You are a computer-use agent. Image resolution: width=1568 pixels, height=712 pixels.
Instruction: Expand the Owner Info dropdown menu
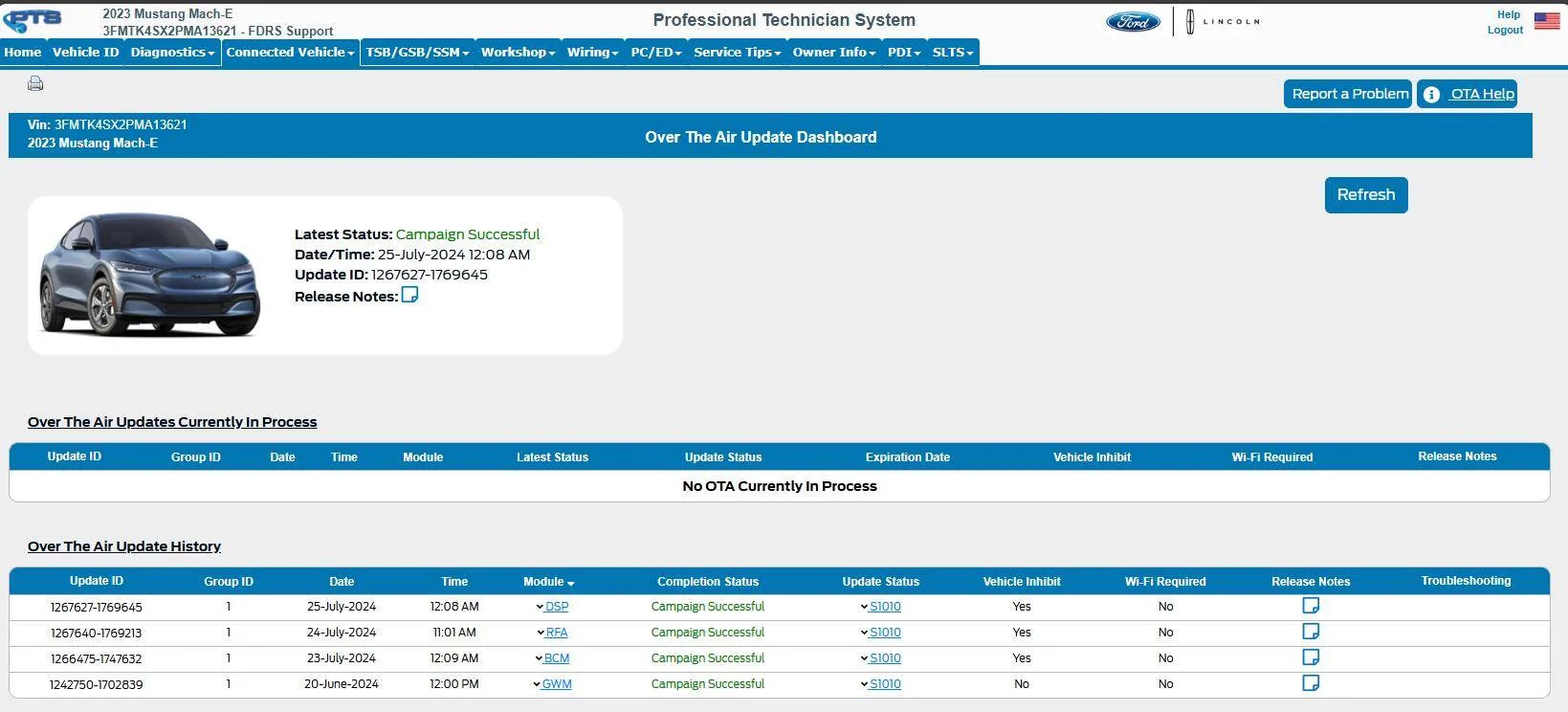834,52
